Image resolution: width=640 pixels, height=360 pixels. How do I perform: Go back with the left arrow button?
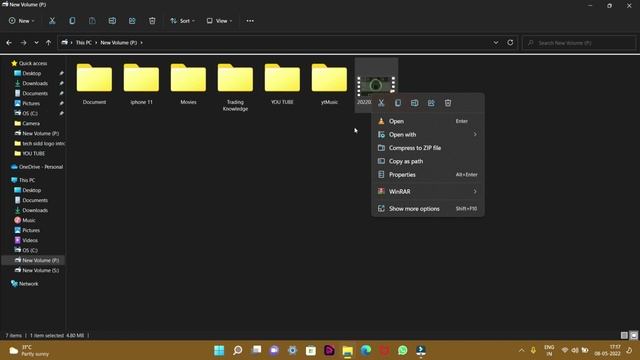9,42
